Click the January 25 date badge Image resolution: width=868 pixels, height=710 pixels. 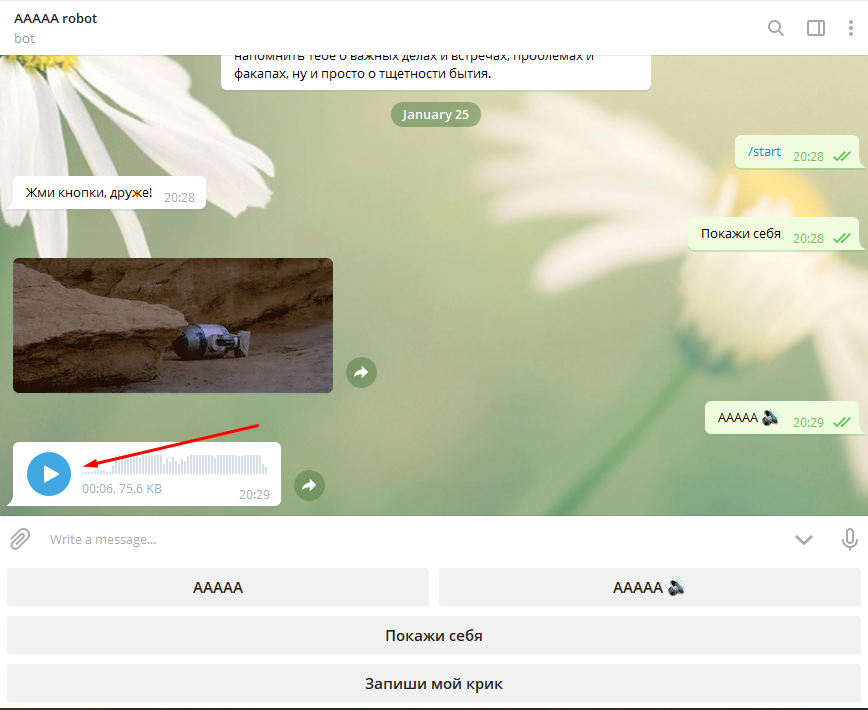pos(435,115)
